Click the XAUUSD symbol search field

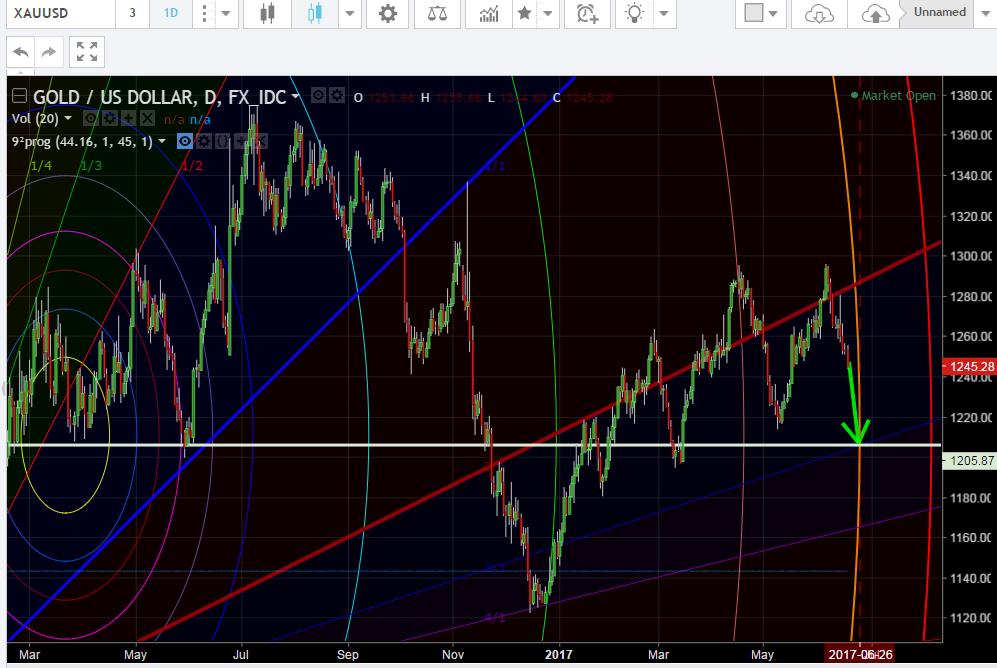pos(55,14)
